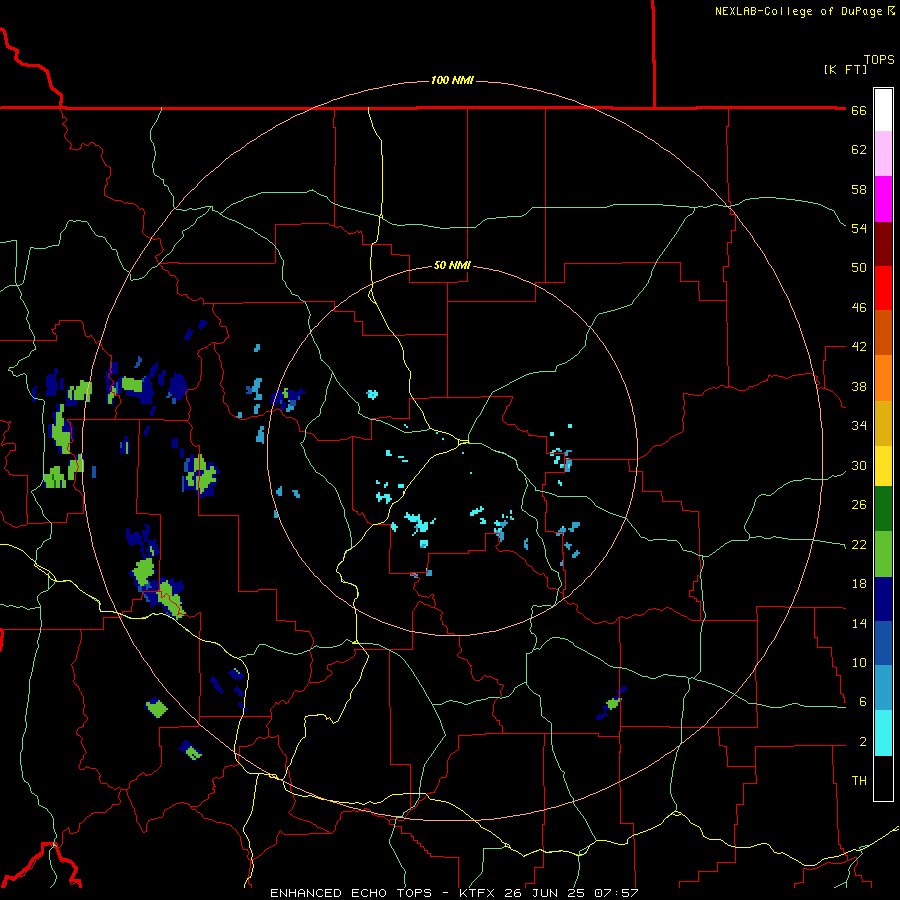This screenshot has width=900, height=900.
Task: Click the 38 legend scale value
Action: tap(859, 386)
